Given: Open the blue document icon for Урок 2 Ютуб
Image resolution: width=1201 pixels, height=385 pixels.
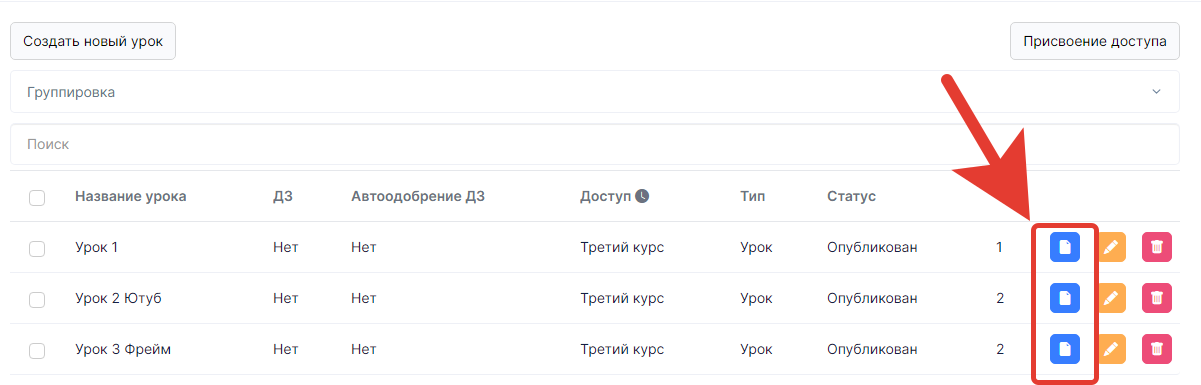Looking at the screenshot, I should 1065,298.
